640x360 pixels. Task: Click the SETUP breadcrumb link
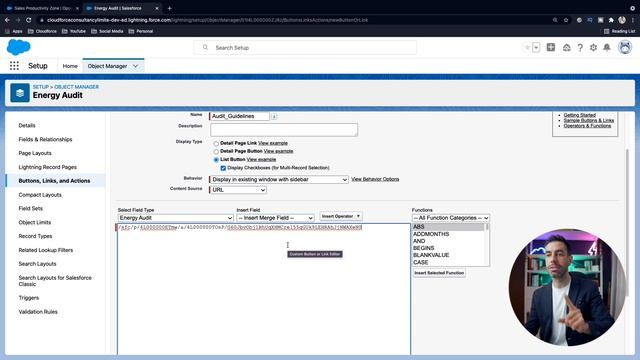pos(41,87)
